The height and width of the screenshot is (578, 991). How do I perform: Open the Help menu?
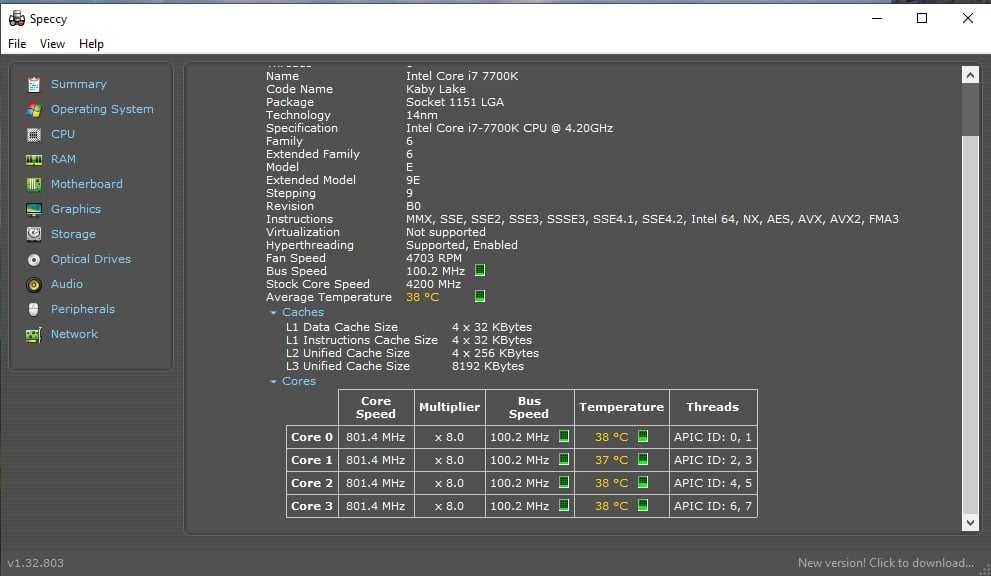(x=91, y=44)
